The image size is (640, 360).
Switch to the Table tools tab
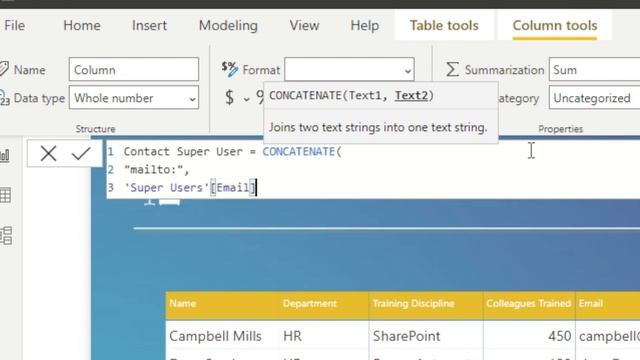[444, 25]
